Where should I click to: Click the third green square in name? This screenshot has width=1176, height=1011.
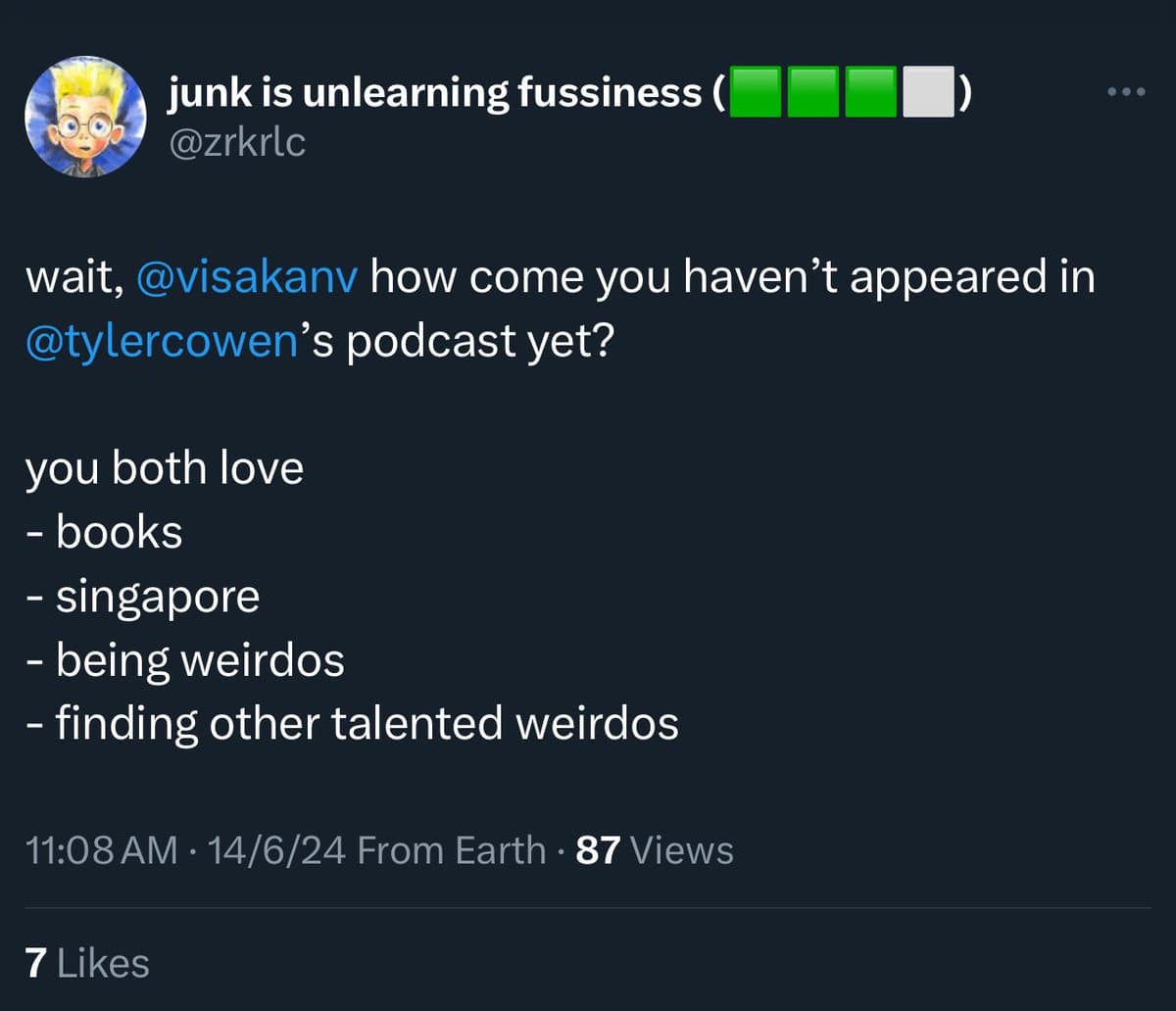tap(870, 92)
